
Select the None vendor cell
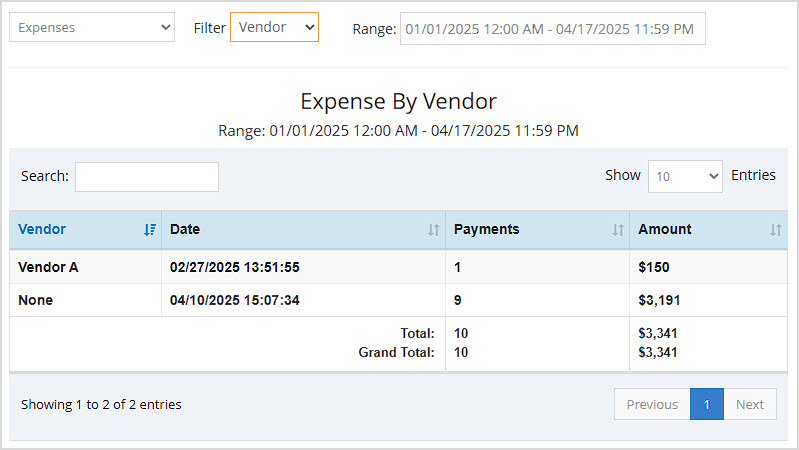86,300
